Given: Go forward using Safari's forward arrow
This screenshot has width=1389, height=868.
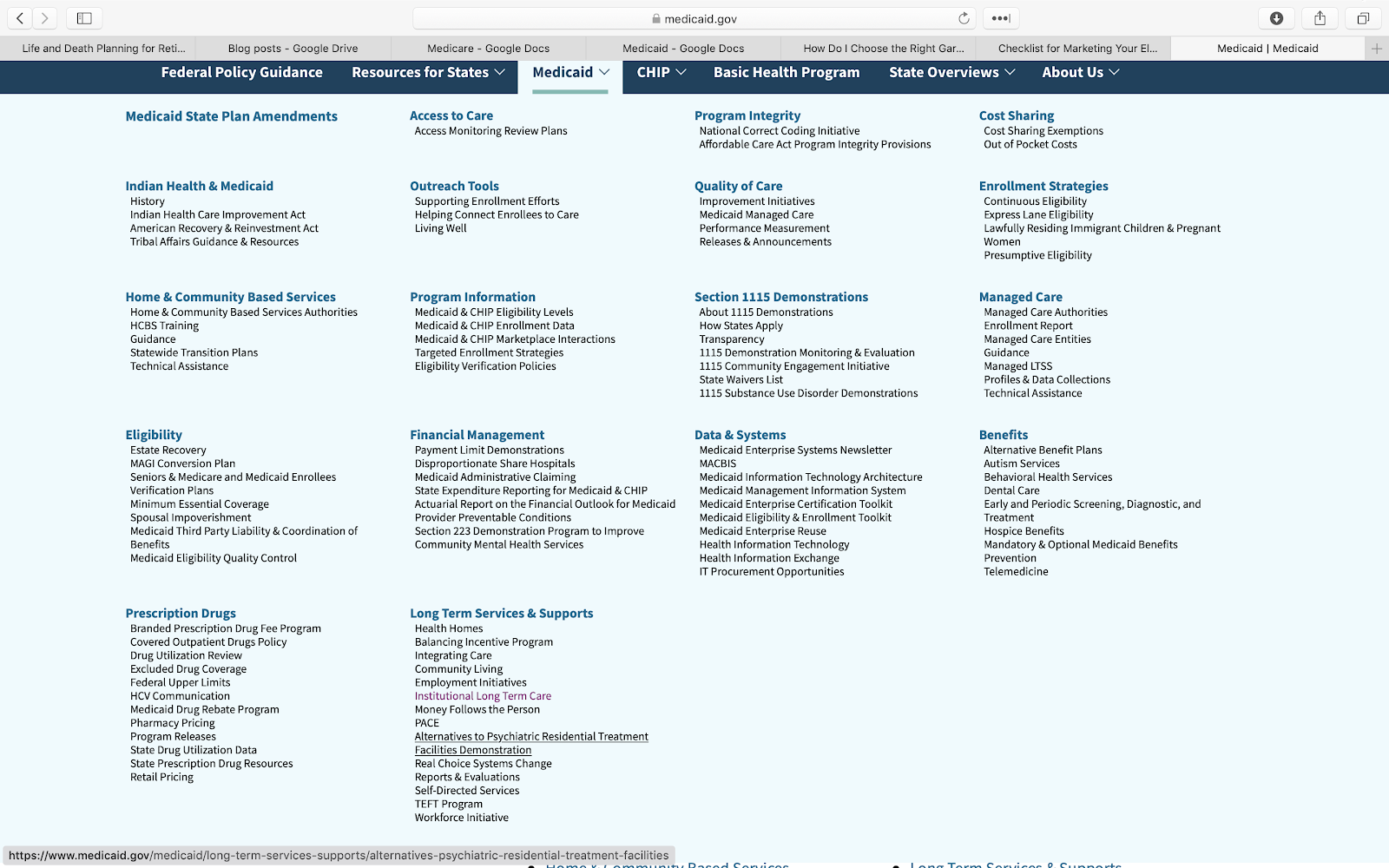Looking at the screenshot, I should (x=44, y=18).
